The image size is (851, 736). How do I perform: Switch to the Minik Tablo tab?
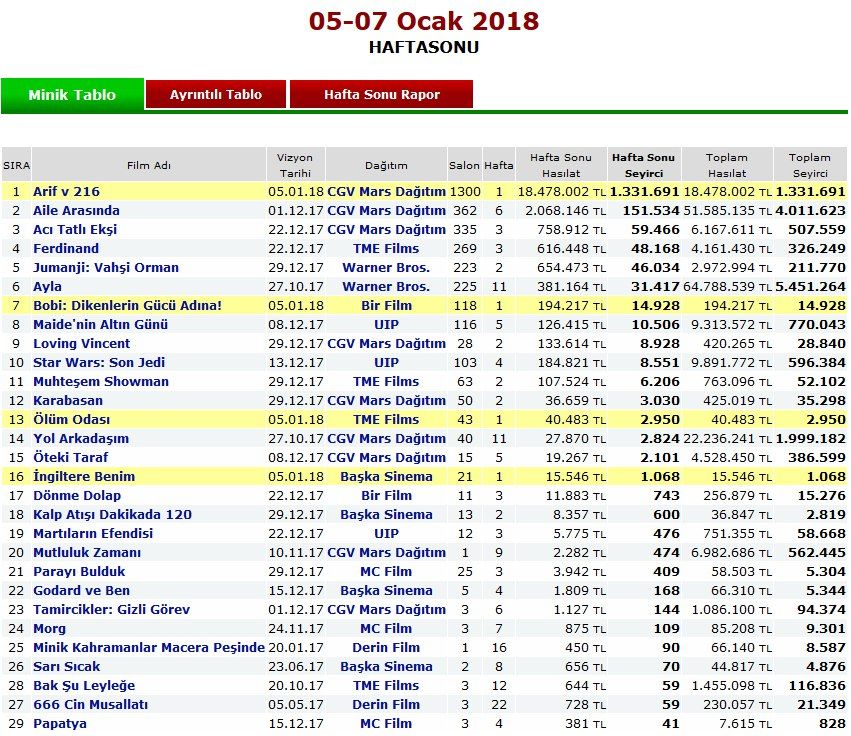tap(72, 95)
